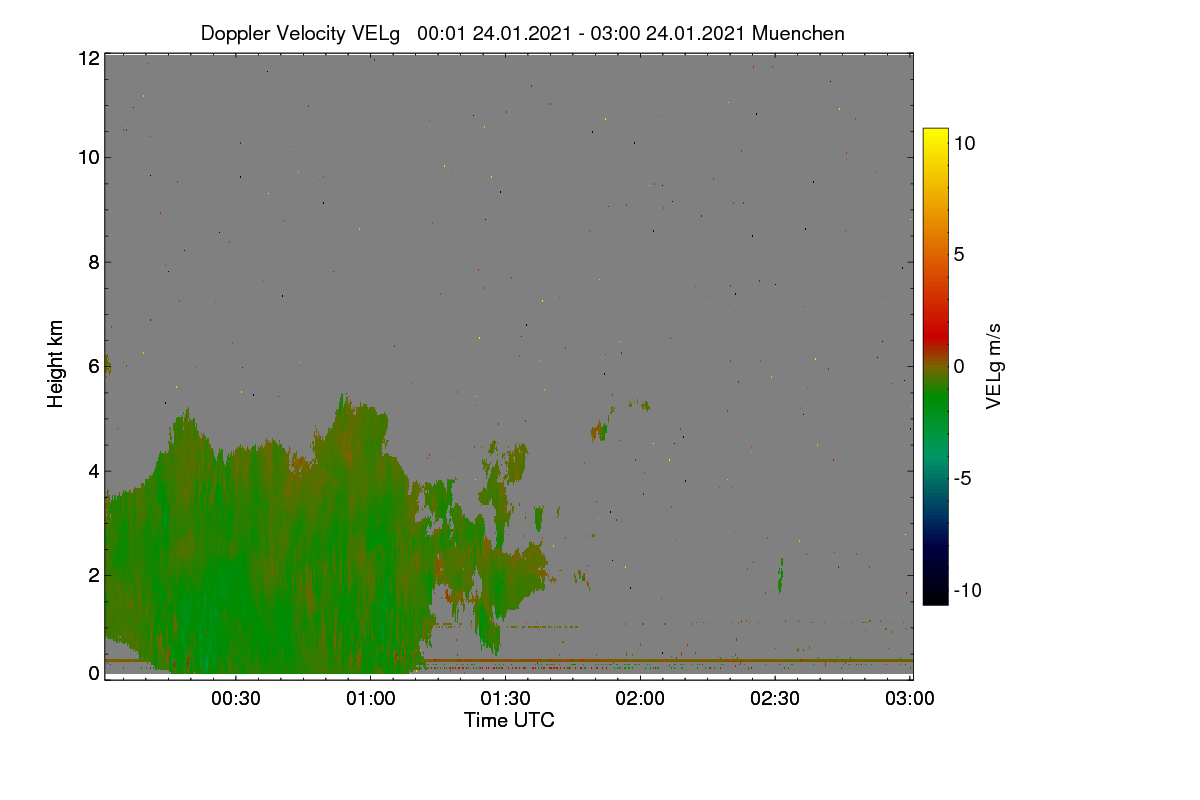Click the 'Height km' y-axis label
This screenshot has width=1200, height=800.
[x=56, y=364]
